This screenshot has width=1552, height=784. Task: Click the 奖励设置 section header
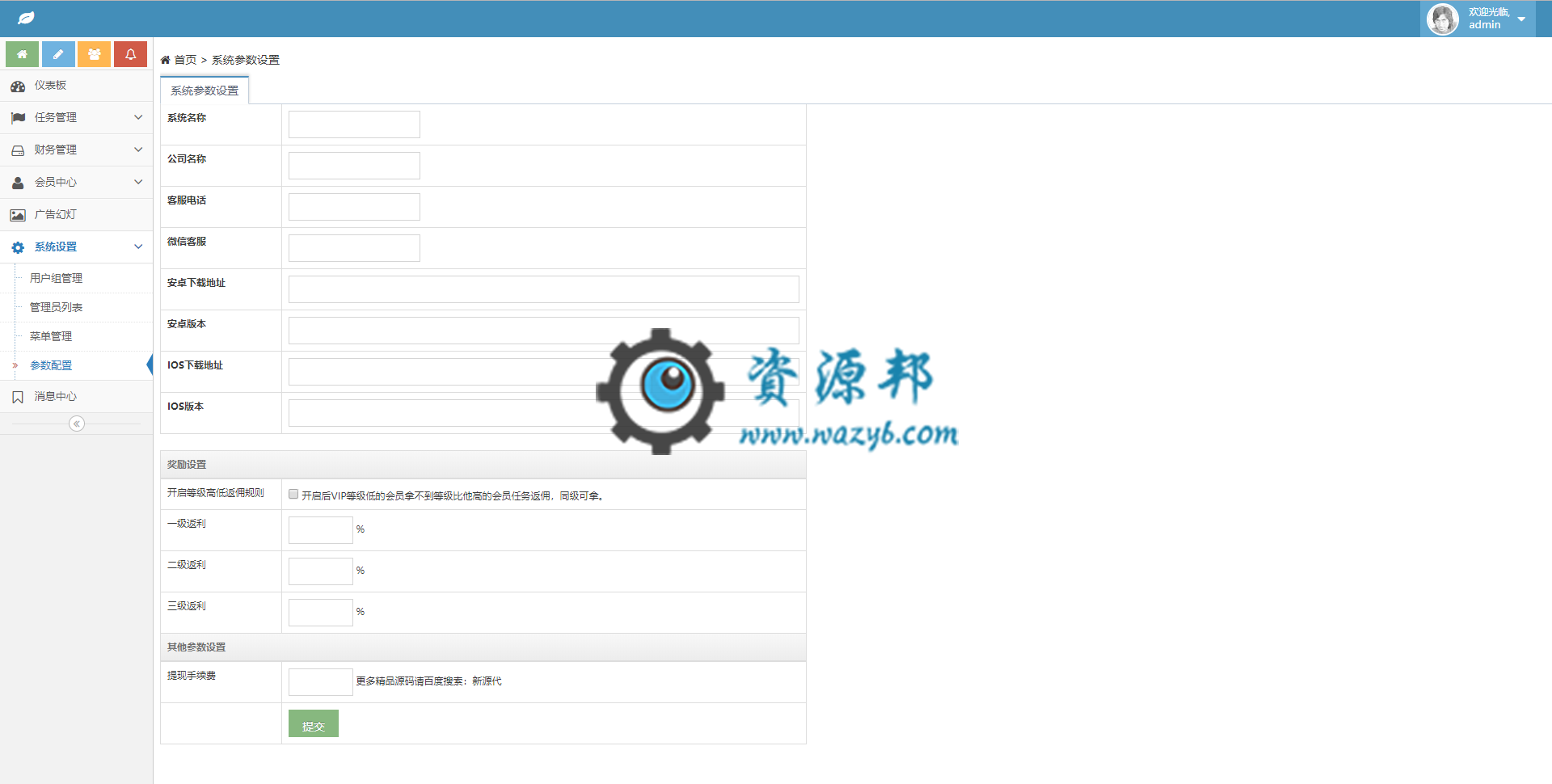coord(483,465)
